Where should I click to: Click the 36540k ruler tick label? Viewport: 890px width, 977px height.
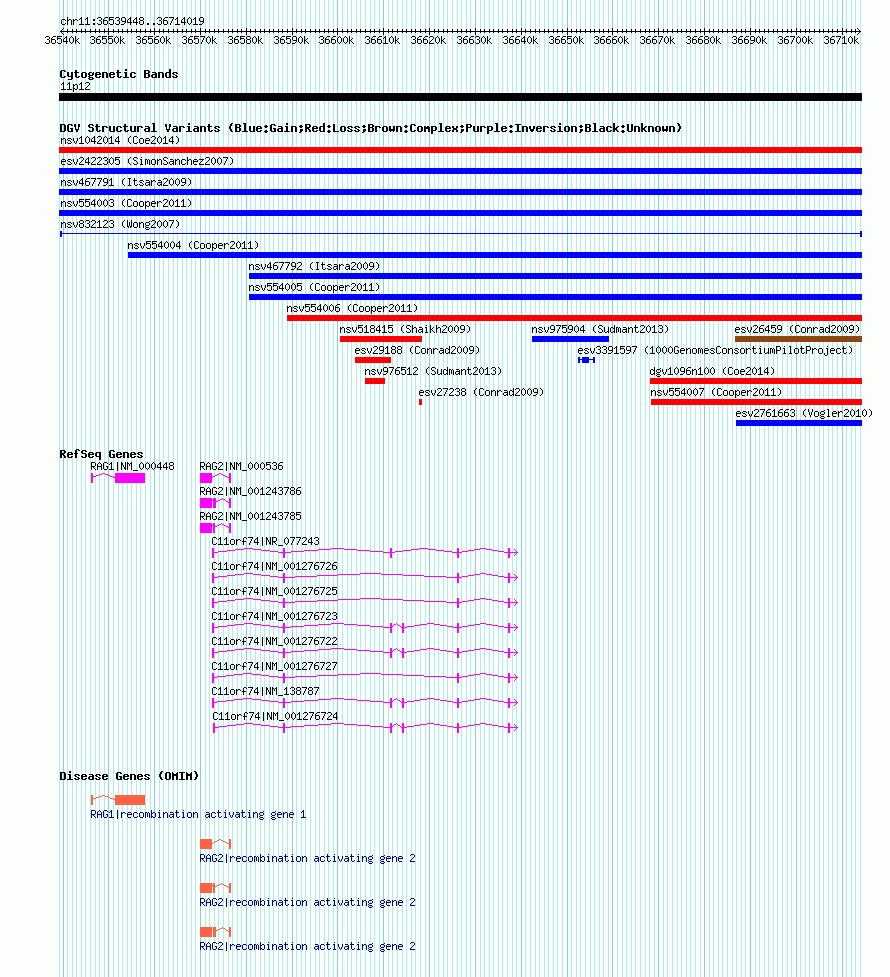pos(62,41)
